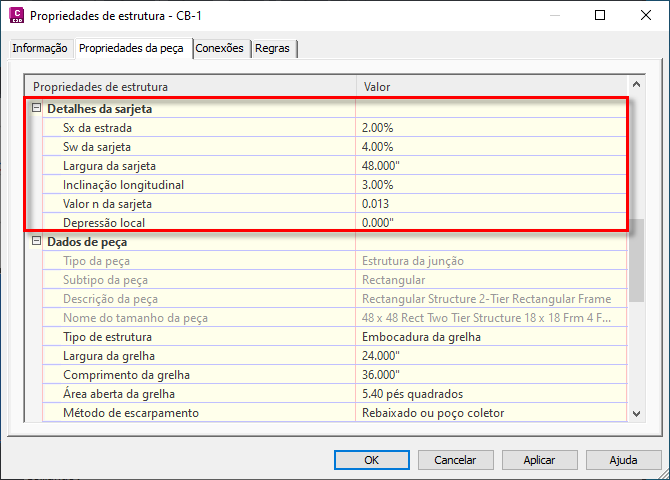Apply settings using the Aplicar button

click(x=539, y=460)
